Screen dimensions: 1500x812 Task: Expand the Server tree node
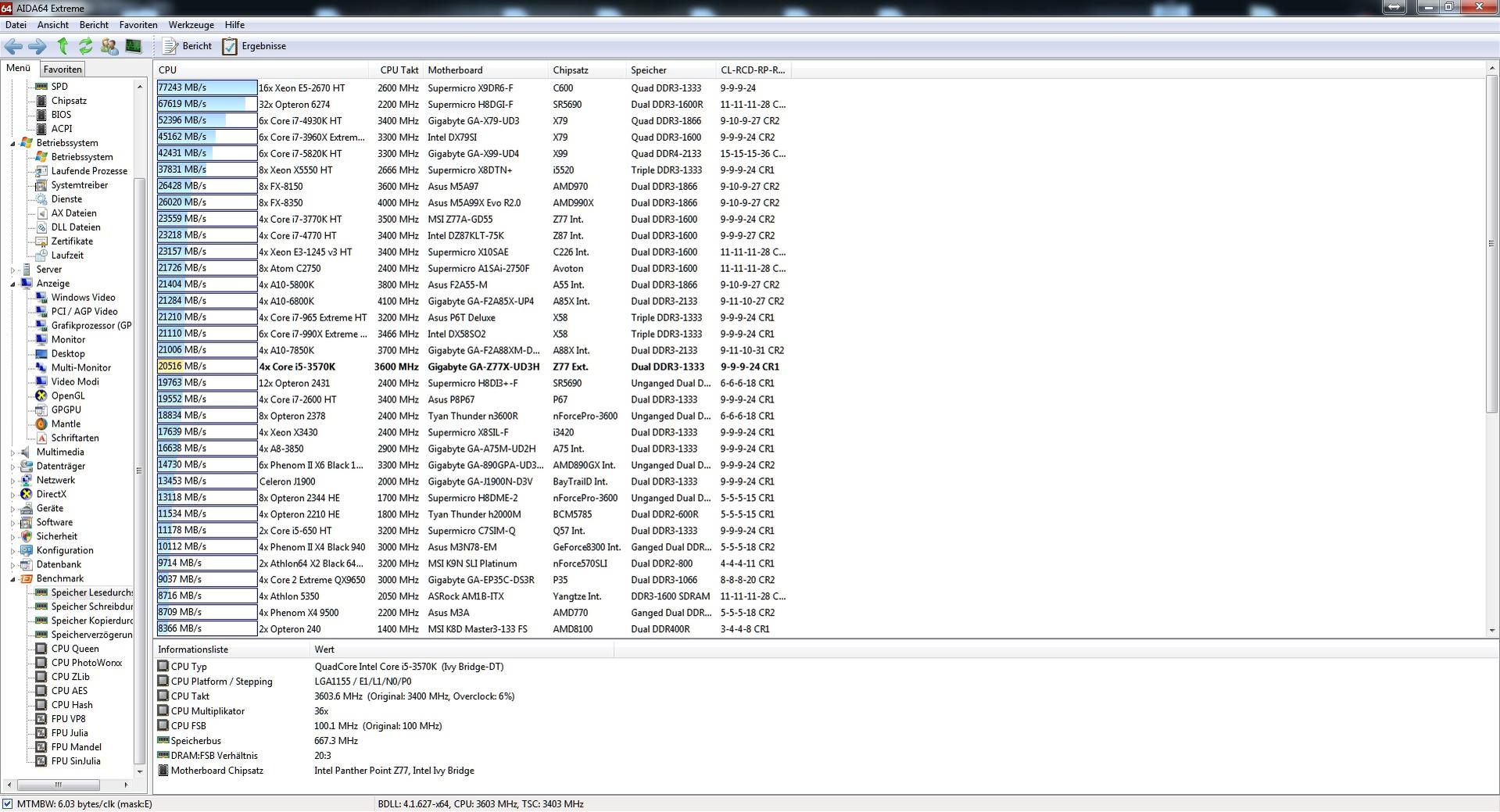point(13,270)
